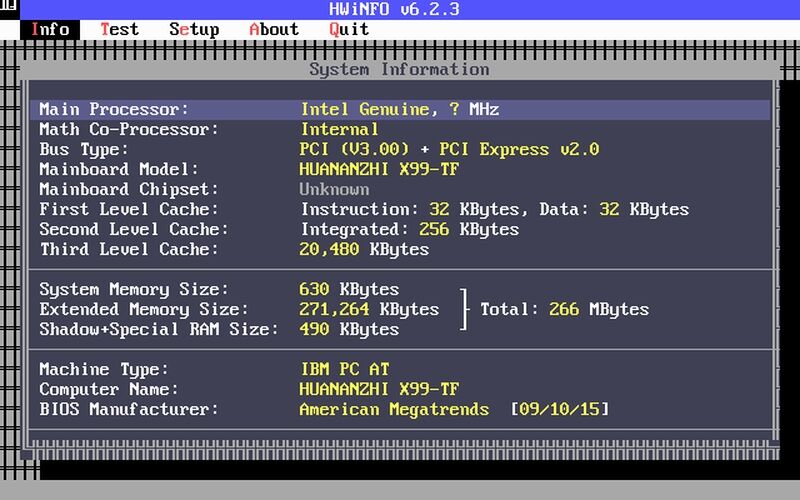Click the mainboard model value HUANANZHI X99-TF
Viewport: 800px width, 500px height.
(379, 169)
